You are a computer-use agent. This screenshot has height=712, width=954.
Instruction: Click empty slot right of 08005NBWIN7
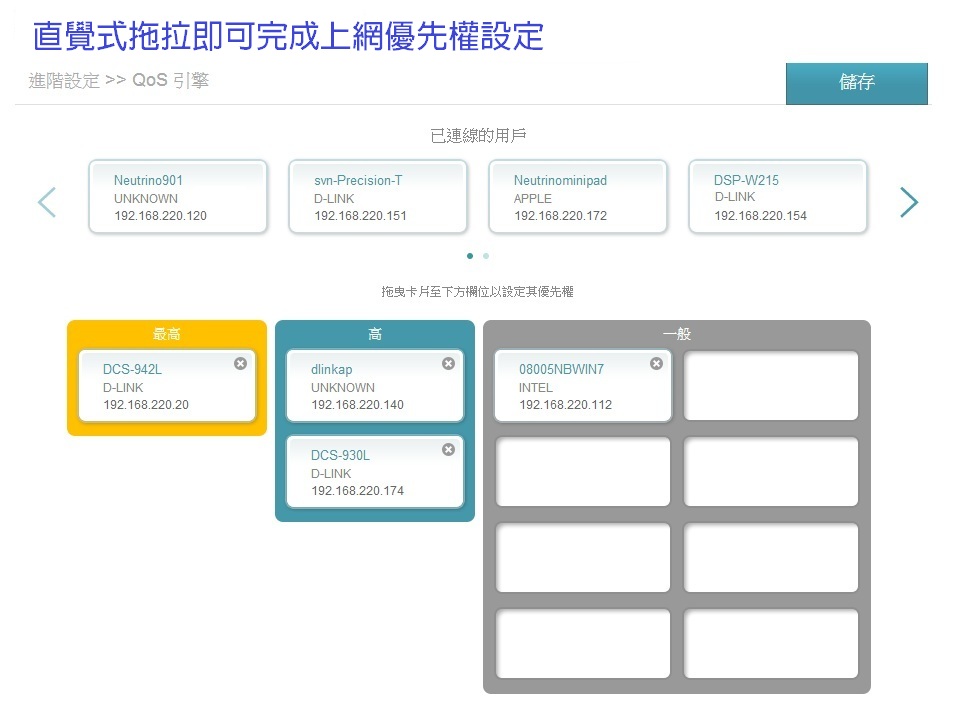771,386
